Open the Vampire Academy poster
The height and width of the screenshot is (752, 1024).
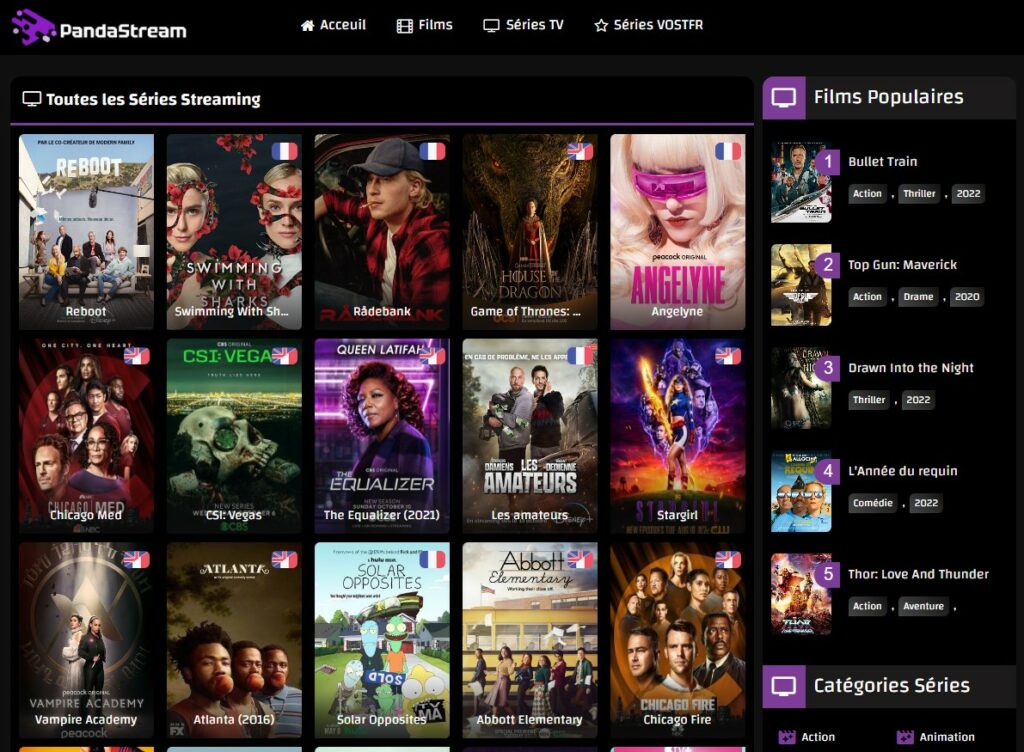[x=86, y=640]
